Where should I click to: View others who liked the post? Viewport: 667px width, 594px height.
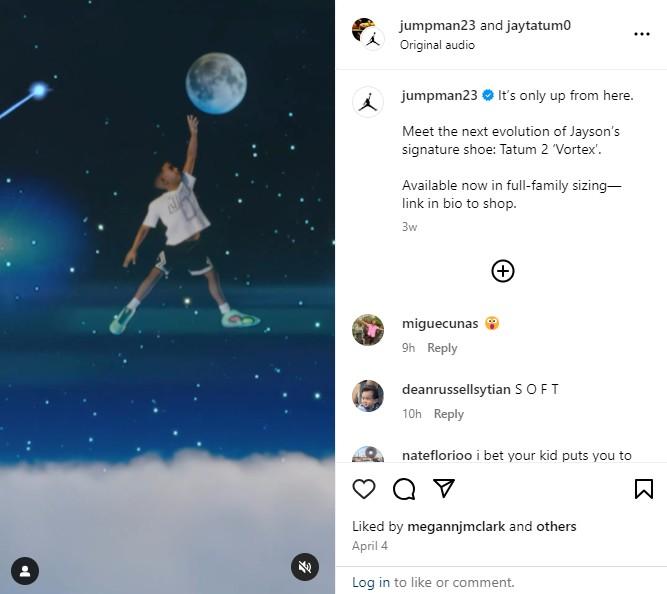pos(556,526)
